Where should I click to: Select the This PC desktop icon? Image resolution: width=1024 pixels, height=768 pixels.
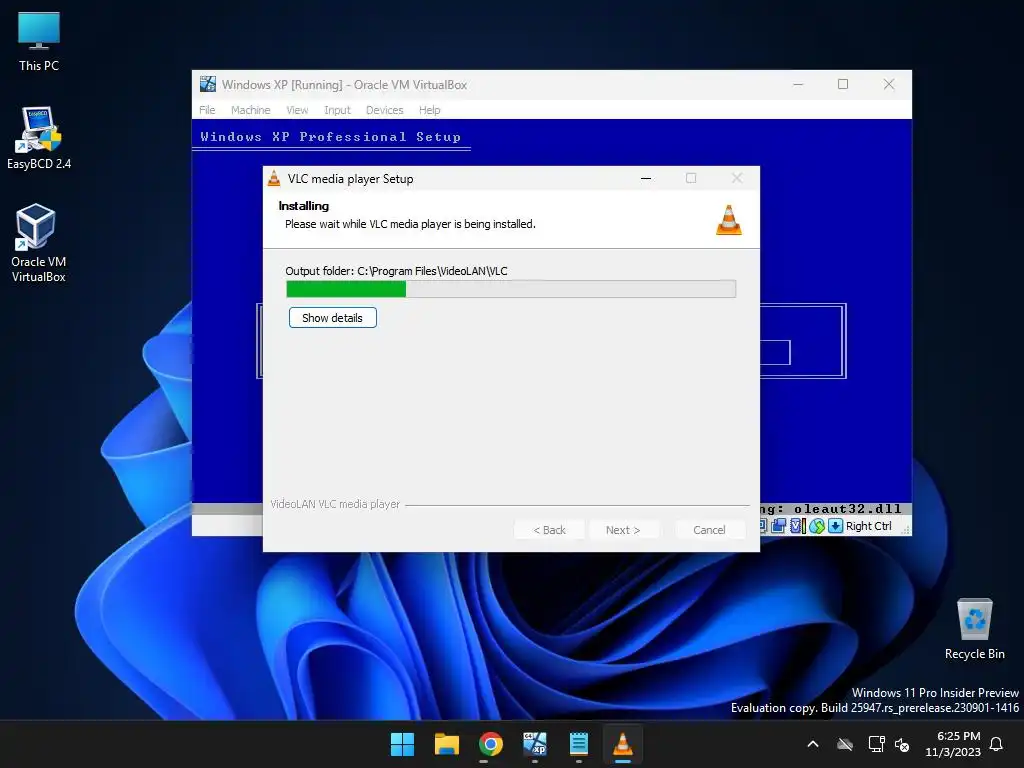(39, 41)
